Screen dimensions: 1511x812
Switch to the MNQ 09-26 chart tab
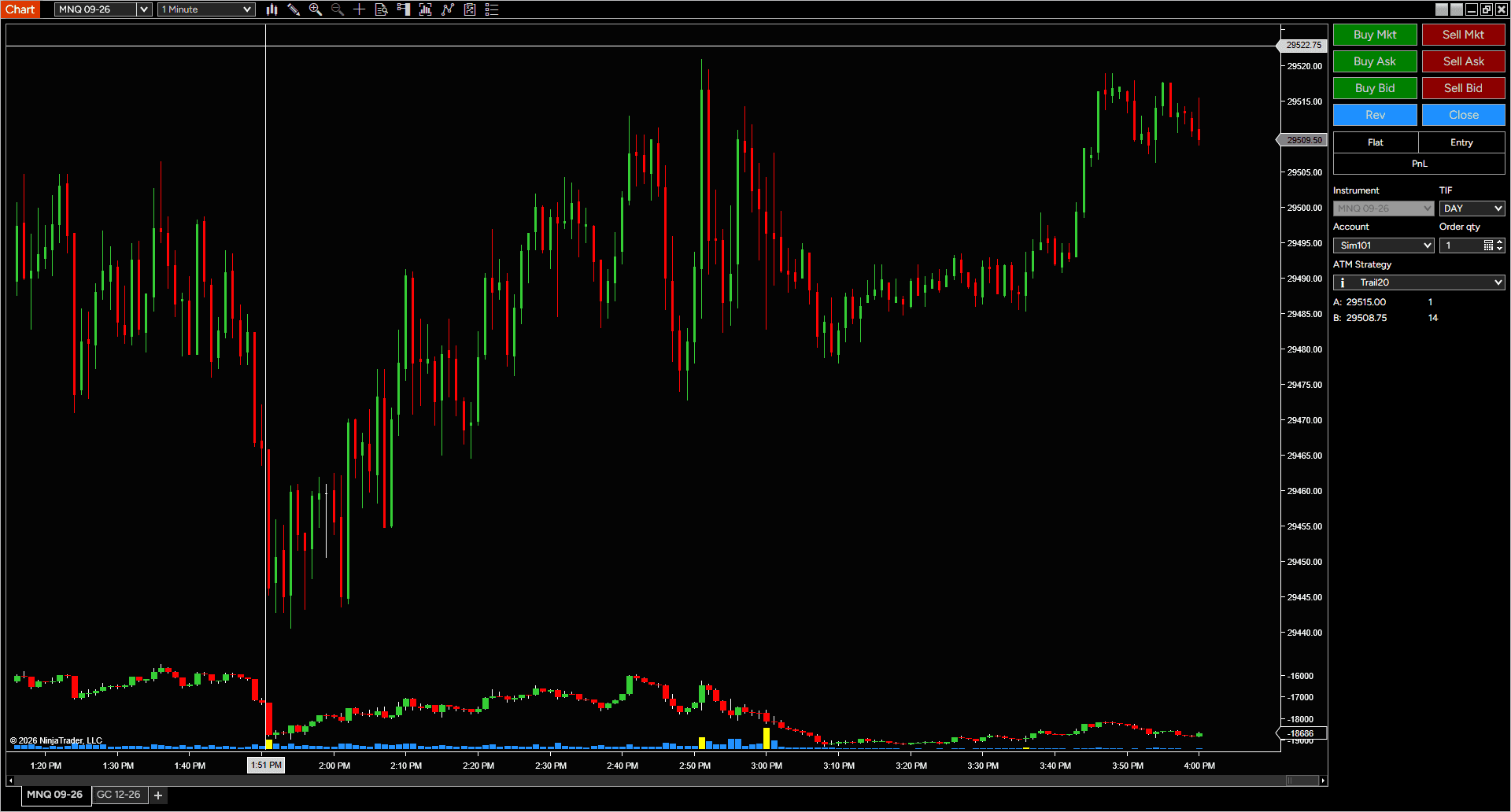55,795
